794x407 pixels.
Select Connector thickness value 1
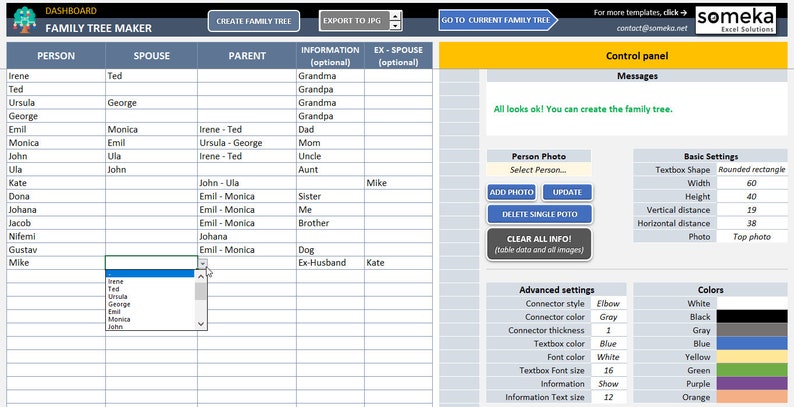click(x=608, y=330)
